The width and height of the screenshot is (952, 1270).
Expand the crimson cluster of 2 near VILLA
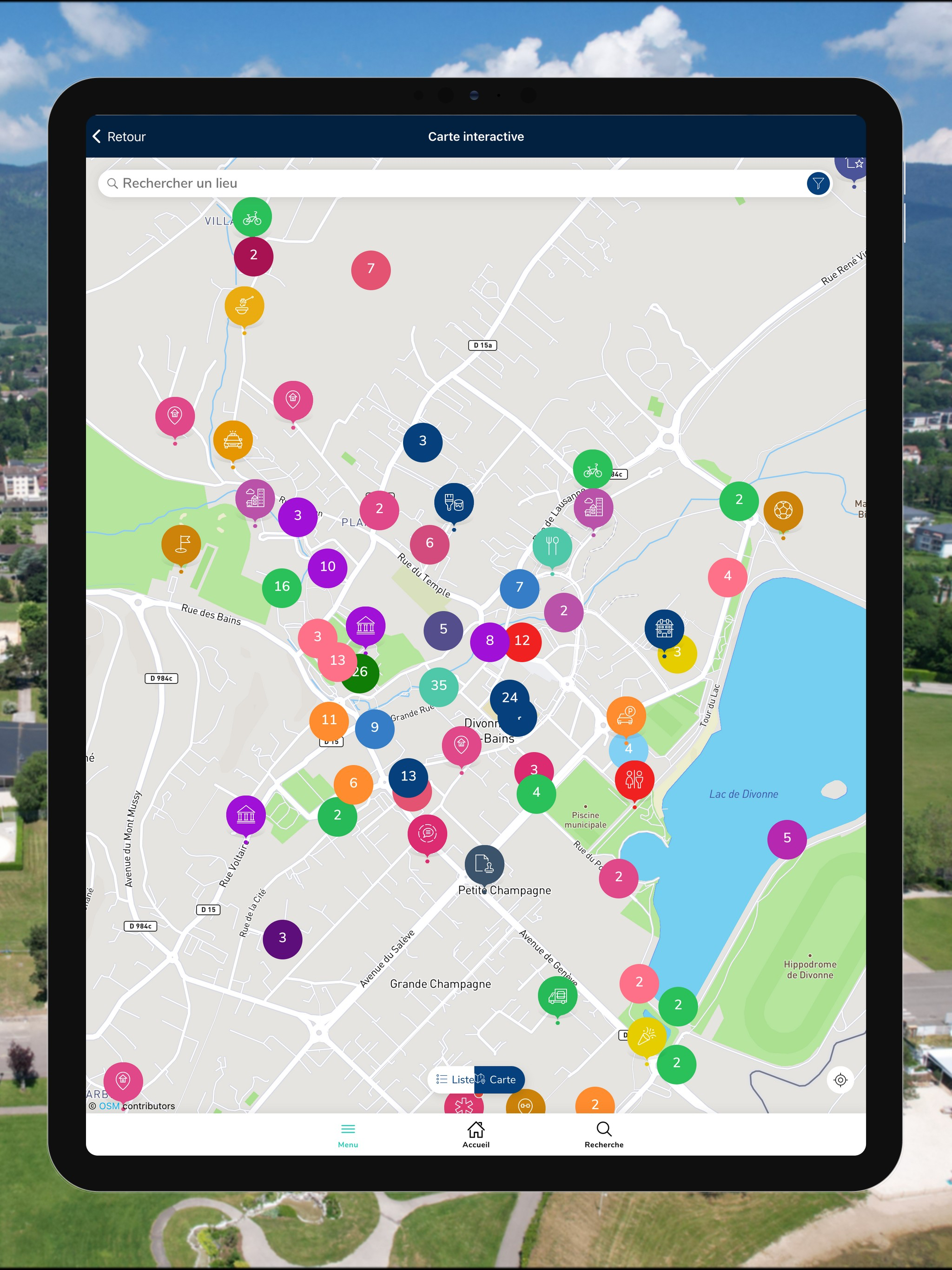(253, 256)
